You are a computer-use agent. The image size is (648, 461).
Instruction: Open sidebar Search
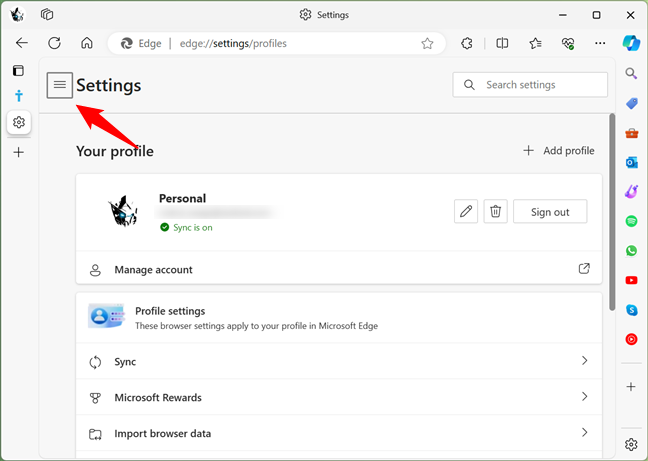pos(631,73)
